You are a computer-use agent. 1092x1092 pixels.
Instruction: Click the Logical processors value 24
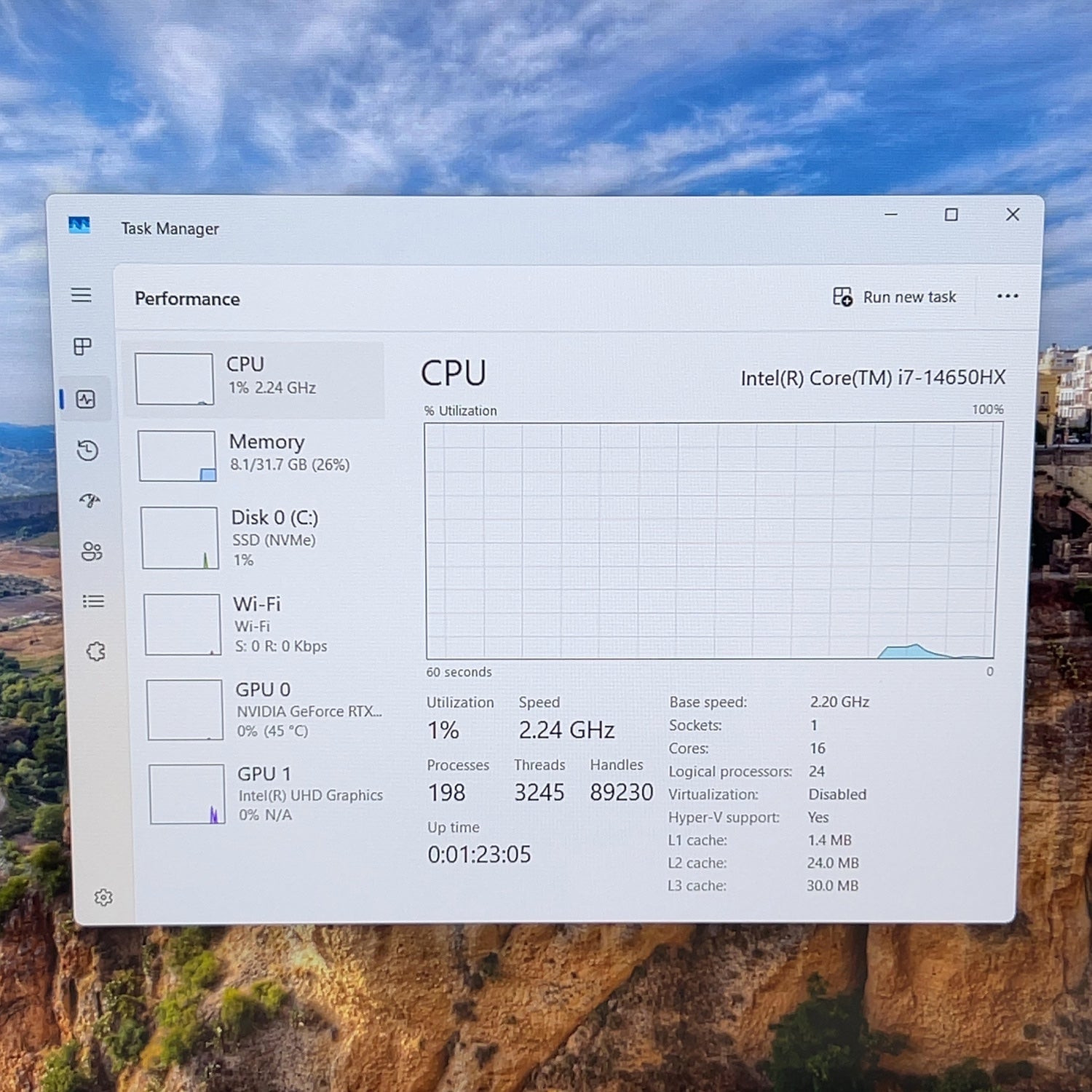coord(817,771)
